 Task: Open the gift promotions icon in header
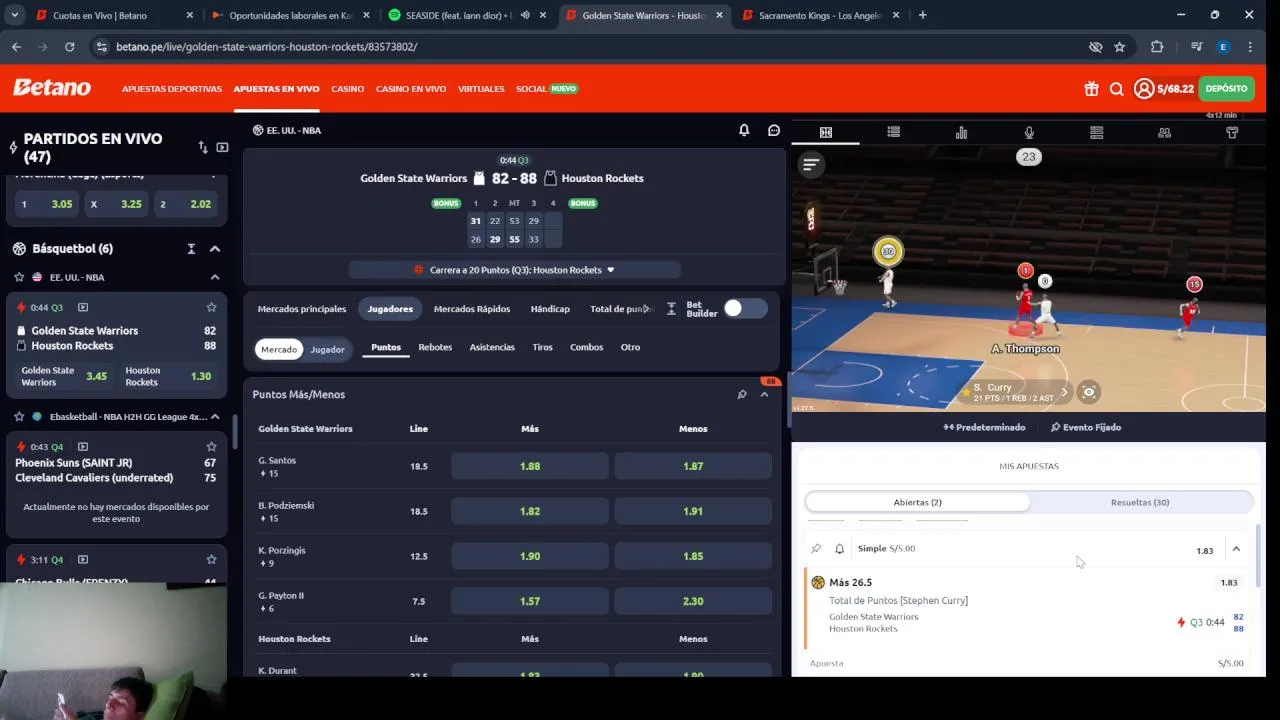[x=1091, y=89]
